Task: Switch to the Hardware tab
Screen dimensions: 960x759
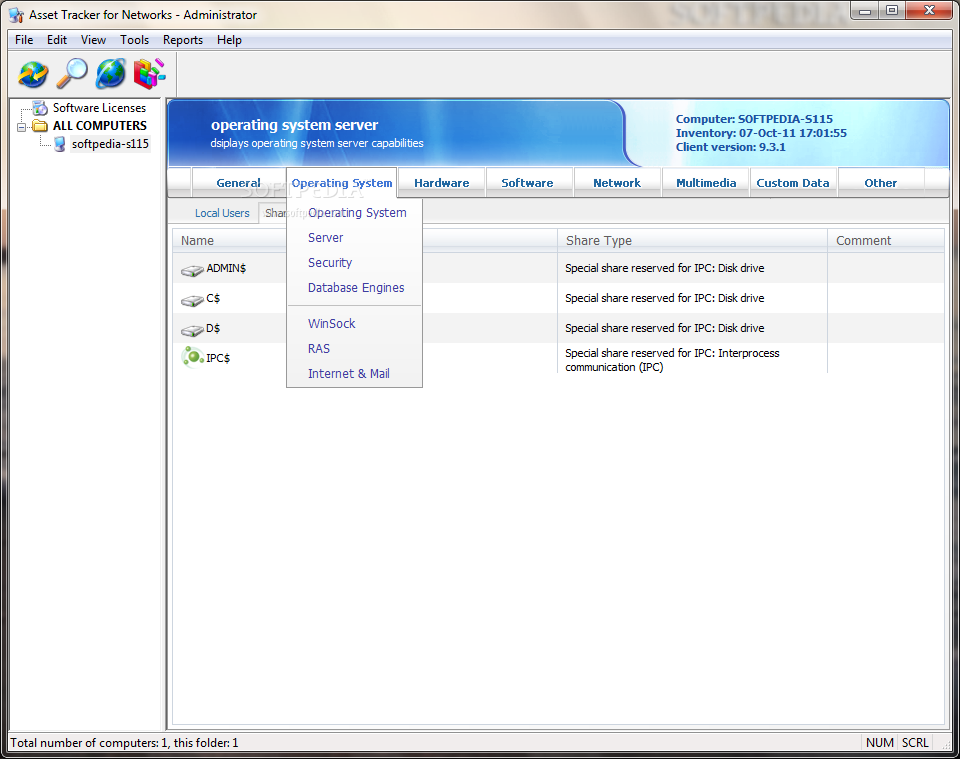Action: pyautogui.click(x=441, y=183)
